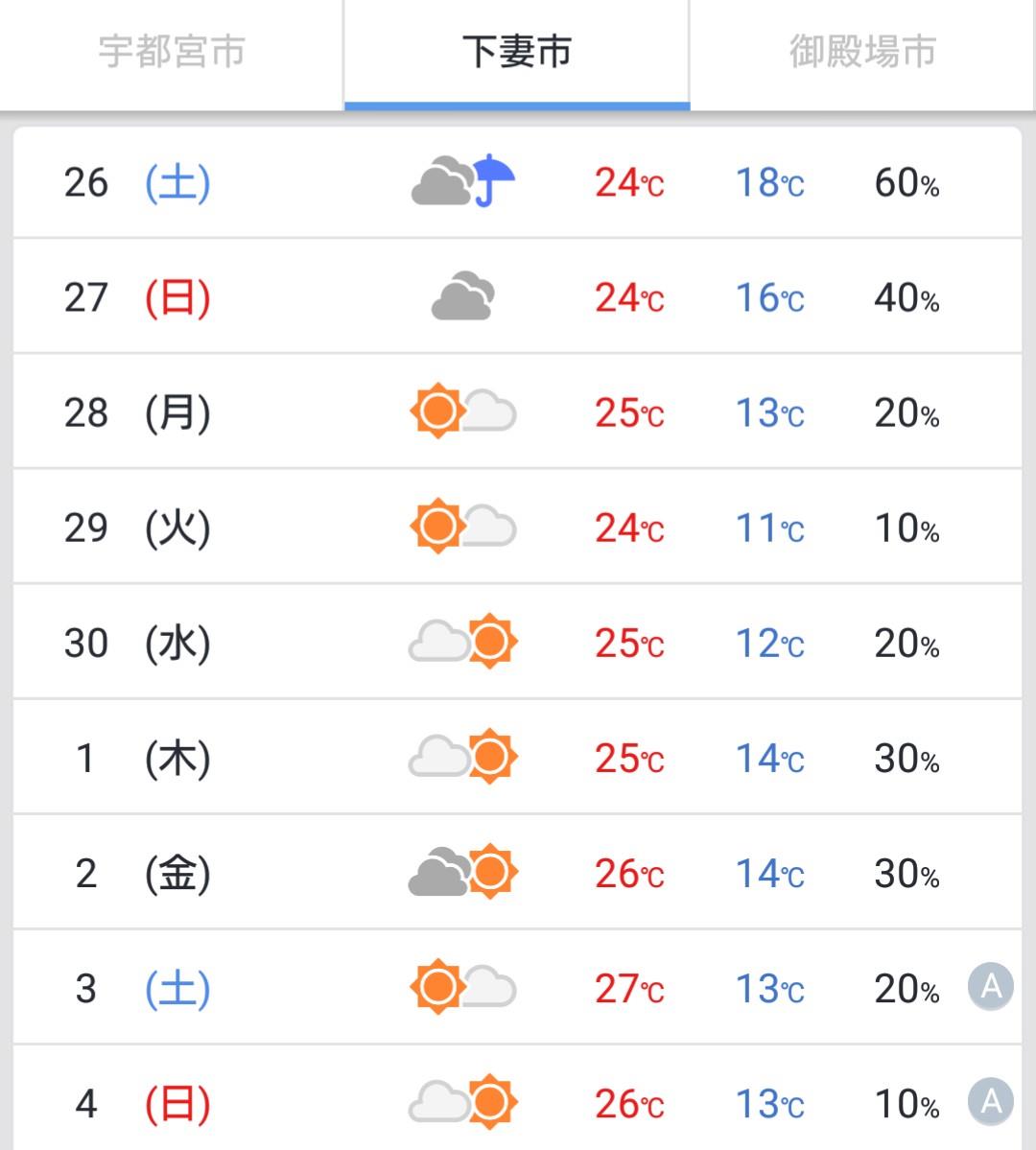This screenshot has width=1036, height=1150.
Task: Click the cloud-then-sun icon for the 30th
Action: [x=463, y=642]
